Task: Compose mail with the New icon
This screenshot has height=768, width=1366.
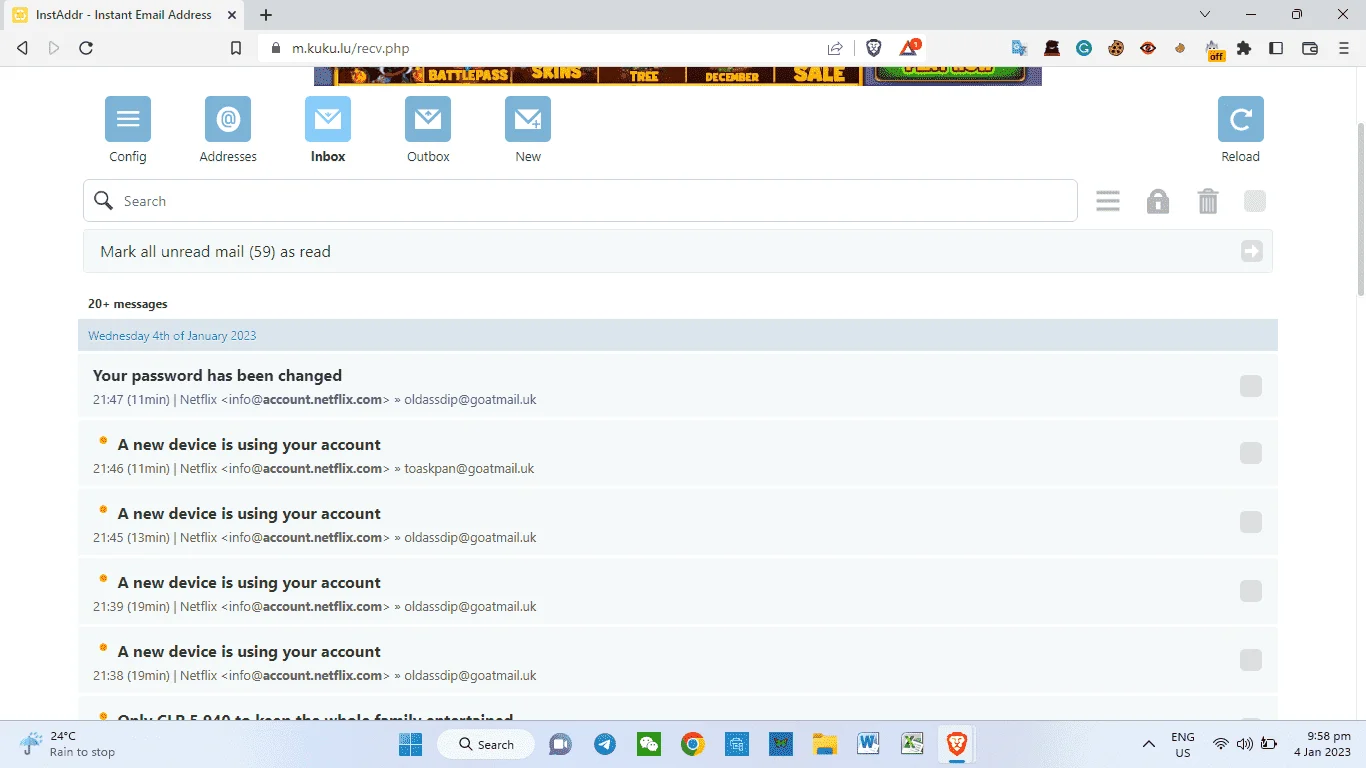Action: (528, 119)
